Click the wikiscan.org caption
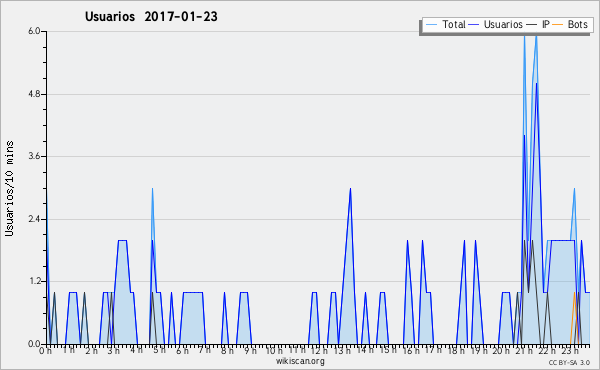 tap(300, 361)
